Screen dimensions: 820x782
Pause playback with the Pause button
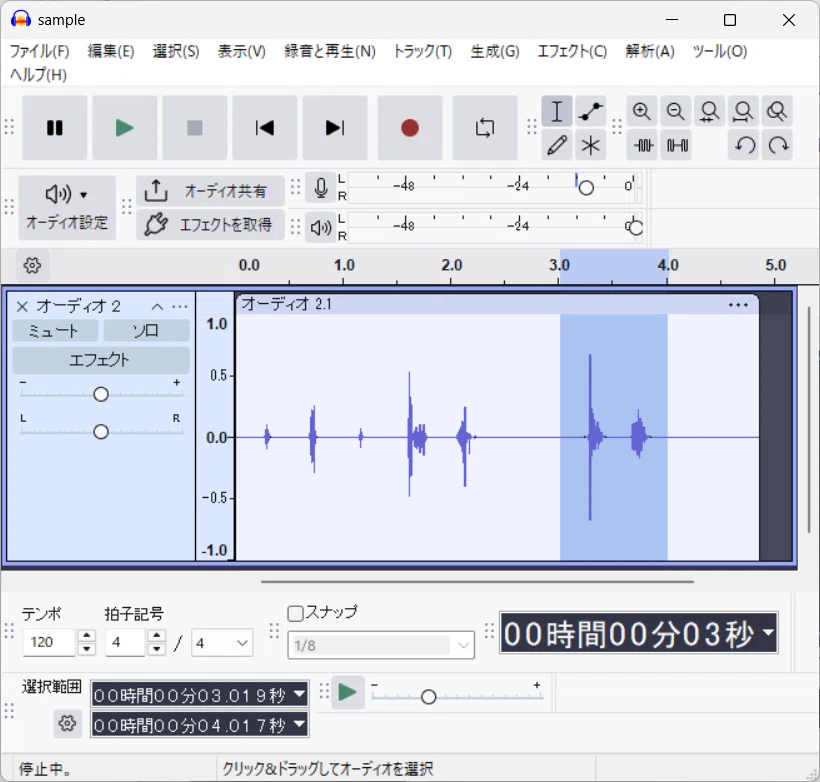tap(54, 128)
